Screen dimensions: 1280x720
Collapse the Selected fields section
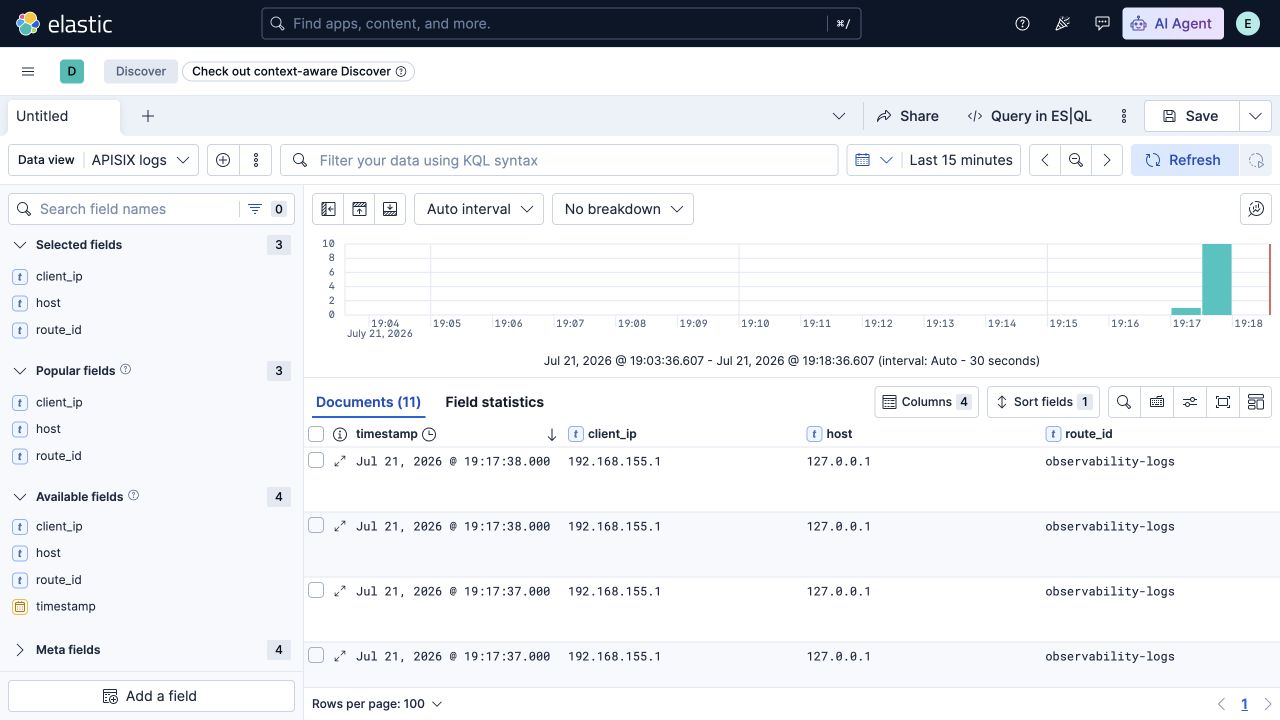[20, 244]
